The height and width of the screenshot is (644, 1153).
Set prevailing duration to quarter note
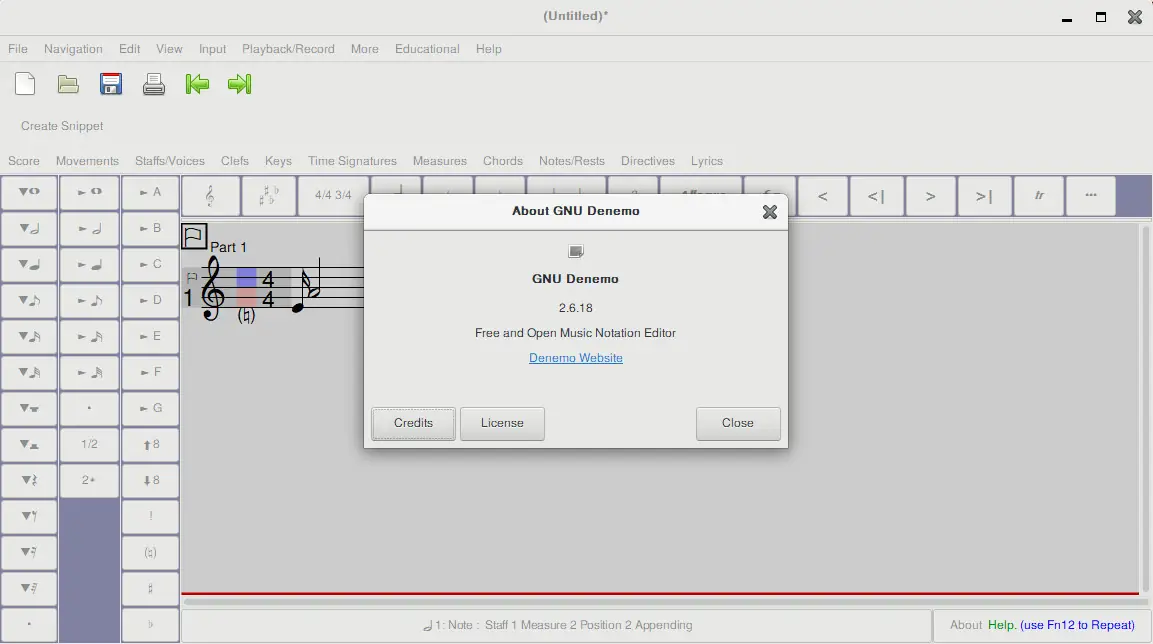(90, 264)
